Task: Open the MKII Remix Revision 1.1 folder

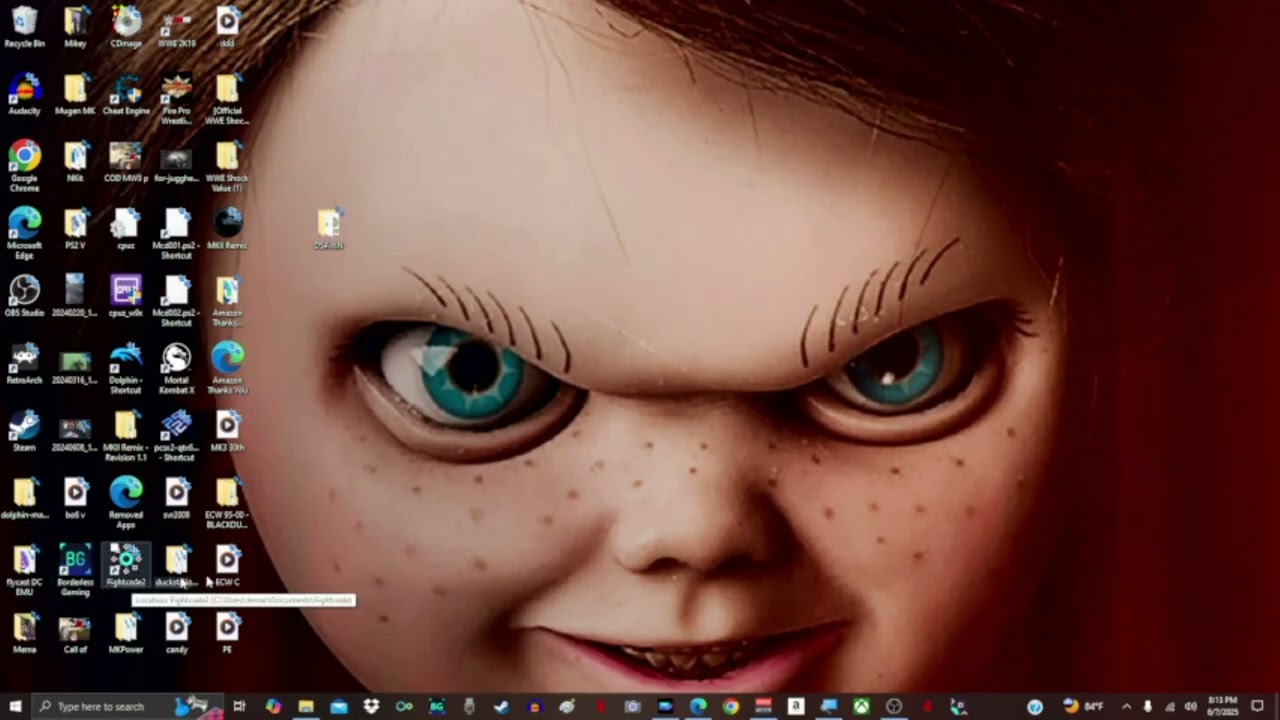Action: point(126,434)
